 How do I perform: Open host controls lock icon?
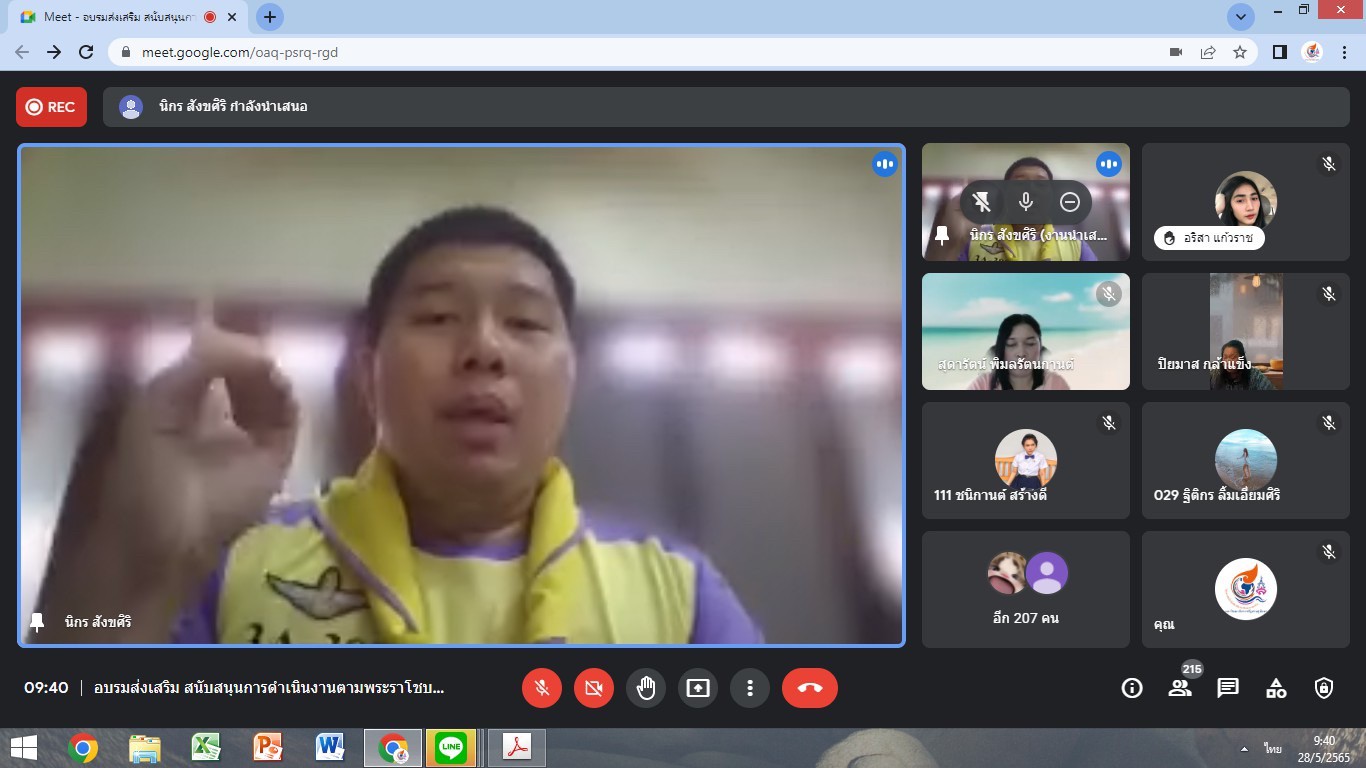[x=1324, y=688]
